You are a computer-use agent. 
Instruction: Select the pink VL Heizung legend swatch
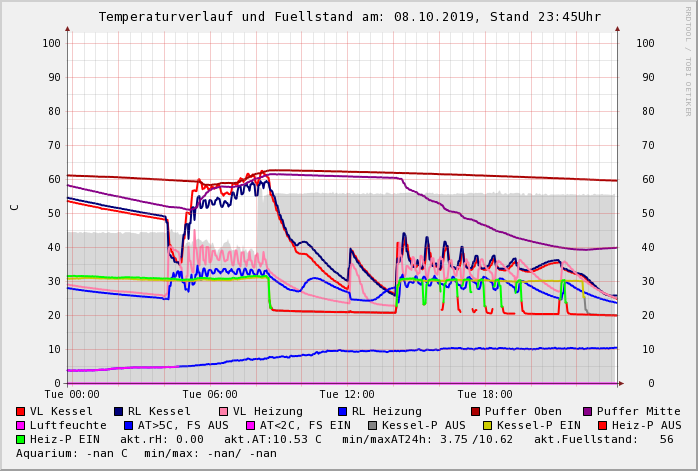click(224, 411)
